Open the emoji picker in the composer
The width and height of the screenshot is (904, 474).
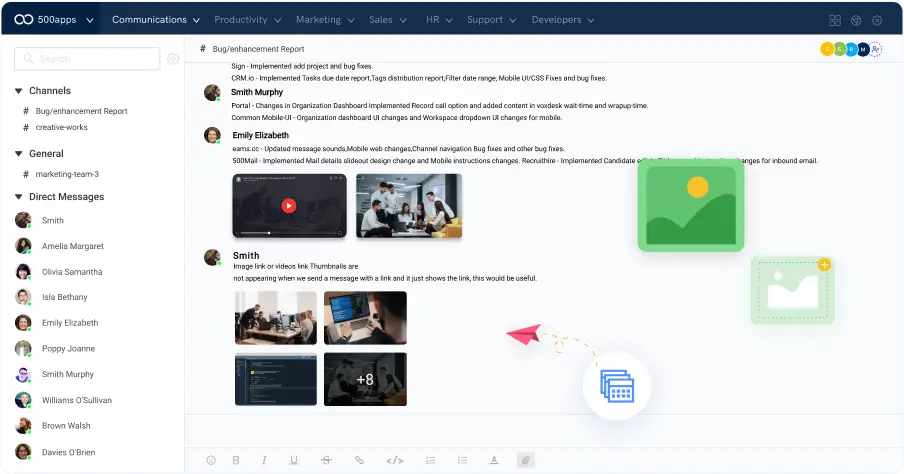(211, 460)
